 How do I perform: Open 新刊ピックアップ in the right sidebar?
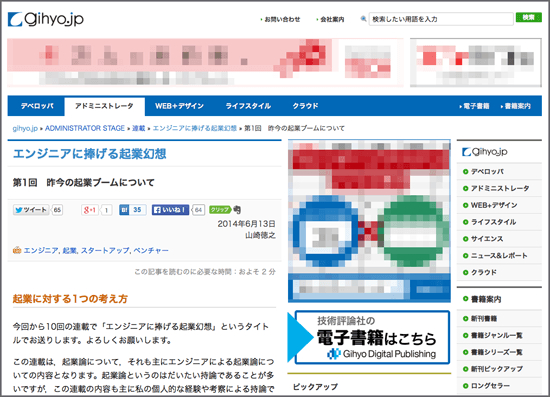pyautogui.click(x=496, y=369)
